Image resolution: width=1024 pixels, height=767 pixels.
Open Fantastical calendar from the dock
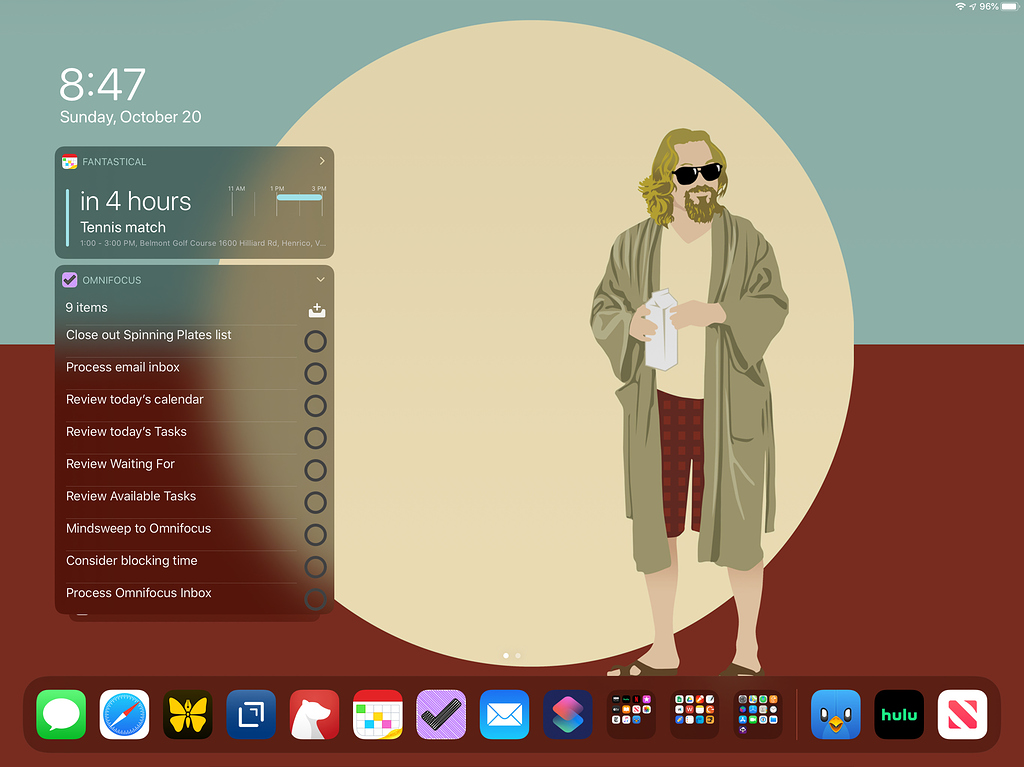coord(377,714)
